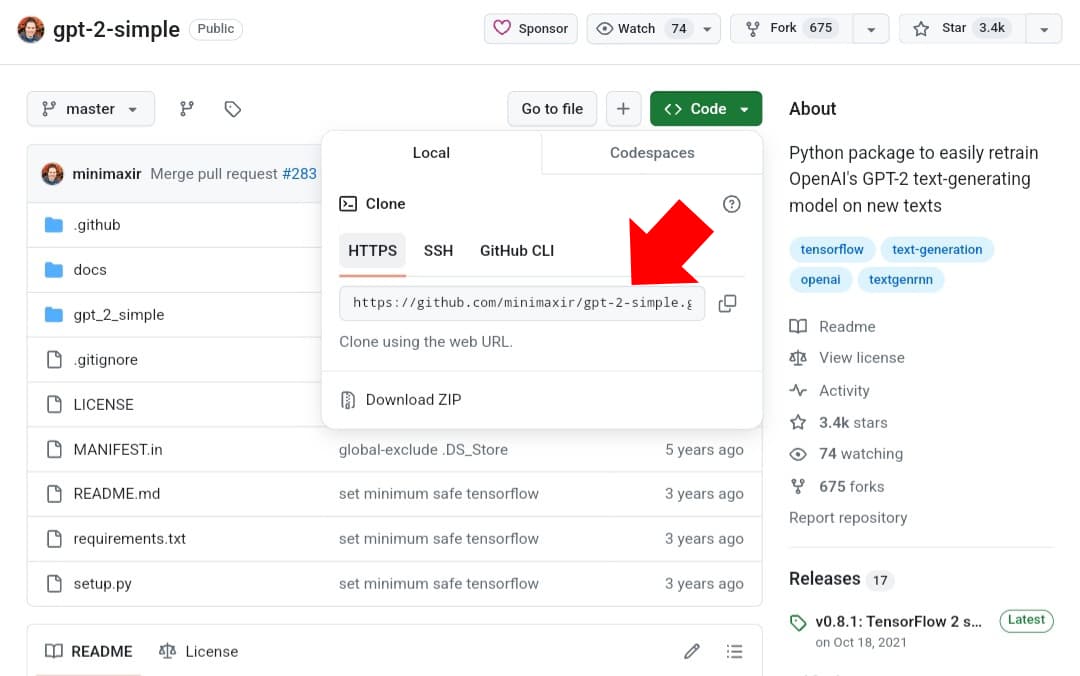Click the plus add file button
This screenshot has width=1080, height=676.
[623, 109]
